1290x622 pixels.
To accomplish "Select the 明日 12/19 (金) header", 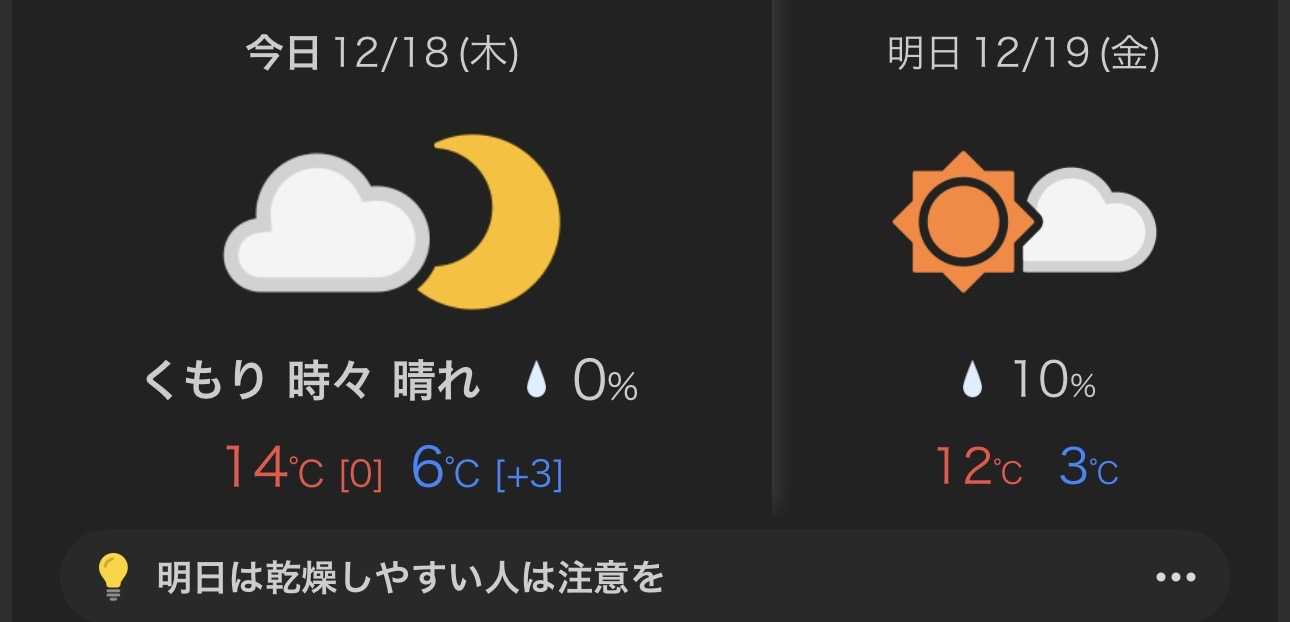I will [1023, 54].
